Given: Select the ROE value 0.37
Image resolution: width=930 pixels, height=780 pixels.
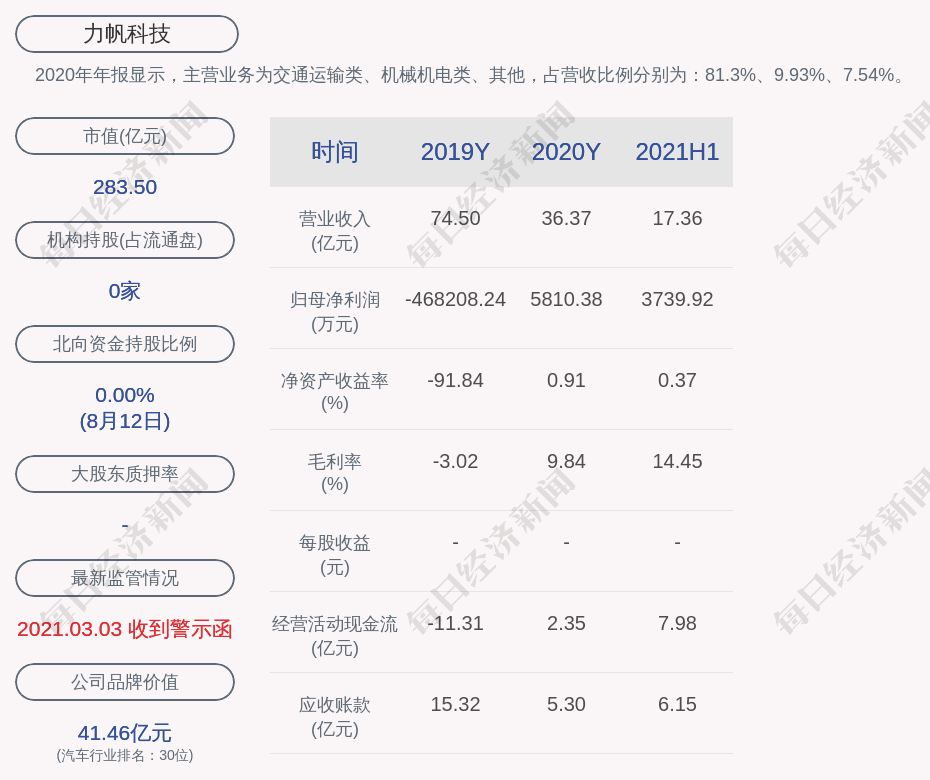Looking at the screenshot, I should [x=677, y=380].
